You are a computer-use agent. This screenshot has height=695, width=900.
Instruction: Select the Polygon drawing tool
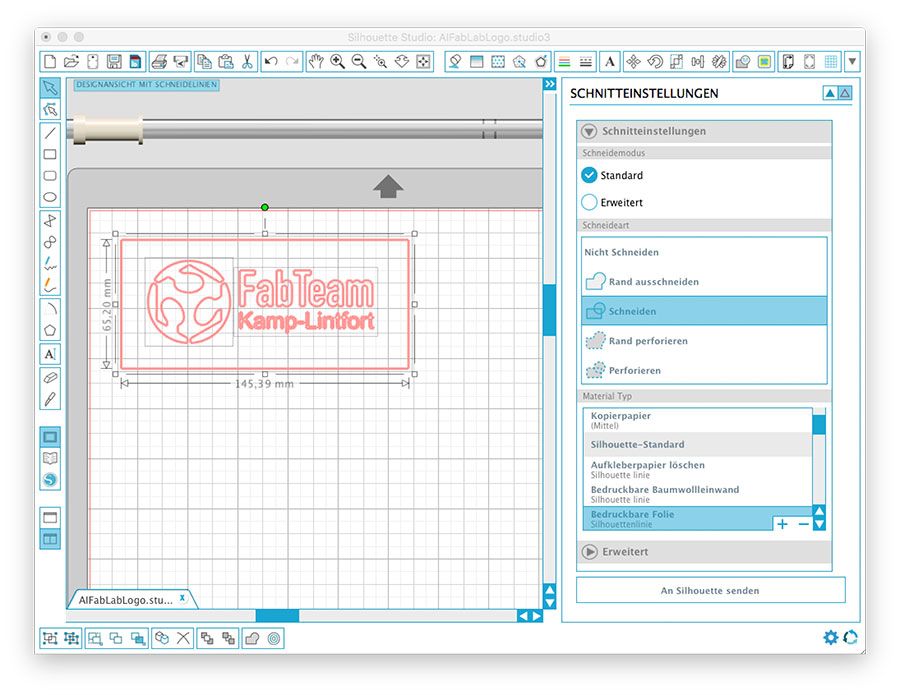click(x=50, y=331)
